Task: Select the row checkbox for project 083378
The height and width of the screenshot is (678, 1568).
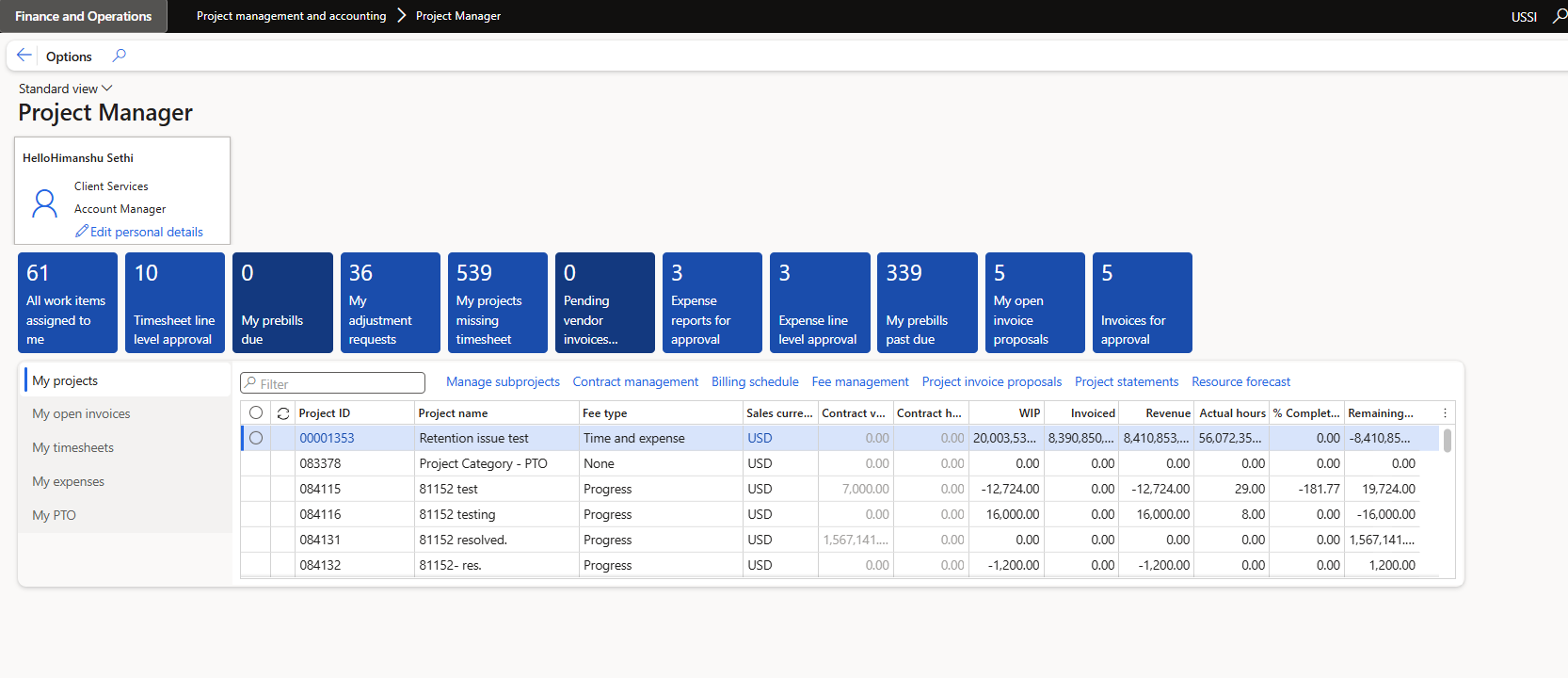Action: coord(256,463)
